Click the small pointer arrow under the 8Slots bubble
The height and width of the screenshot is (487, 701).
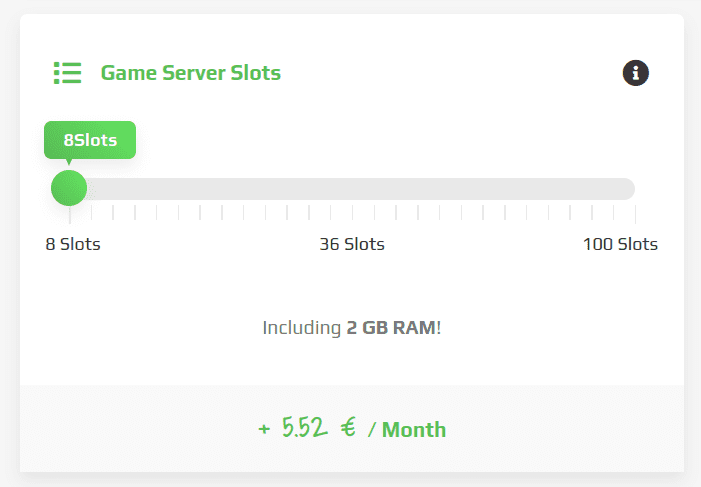pos(69,162)
